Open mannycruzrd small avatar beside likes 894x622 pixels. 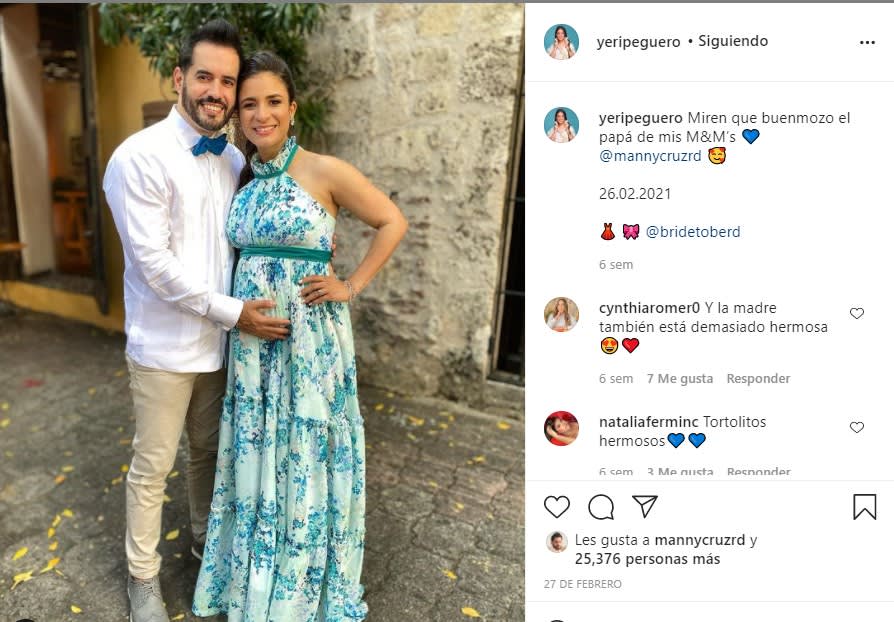coord(556,542)
